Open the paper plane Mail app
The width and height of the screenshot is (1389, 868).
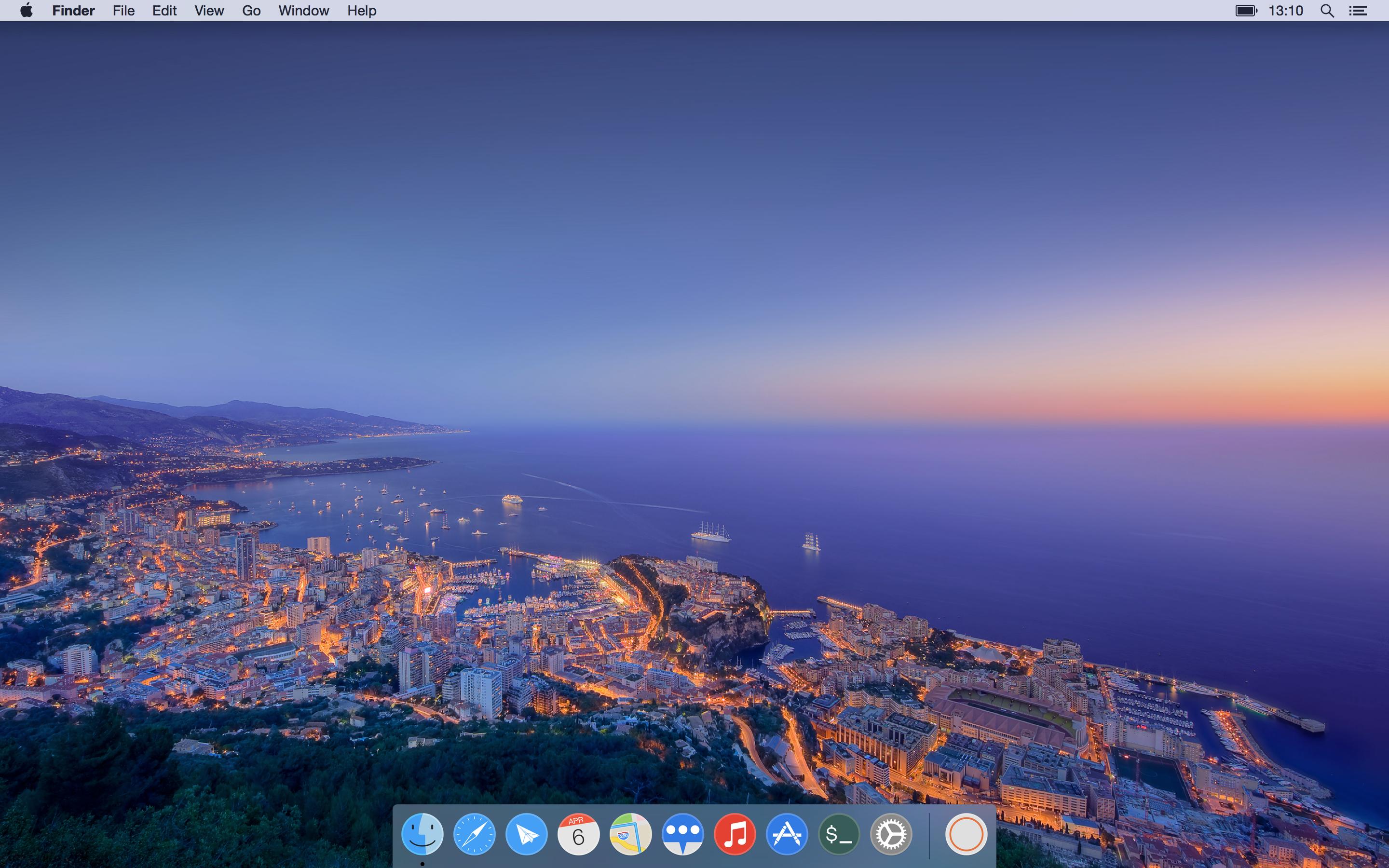(x=526, y=834)
